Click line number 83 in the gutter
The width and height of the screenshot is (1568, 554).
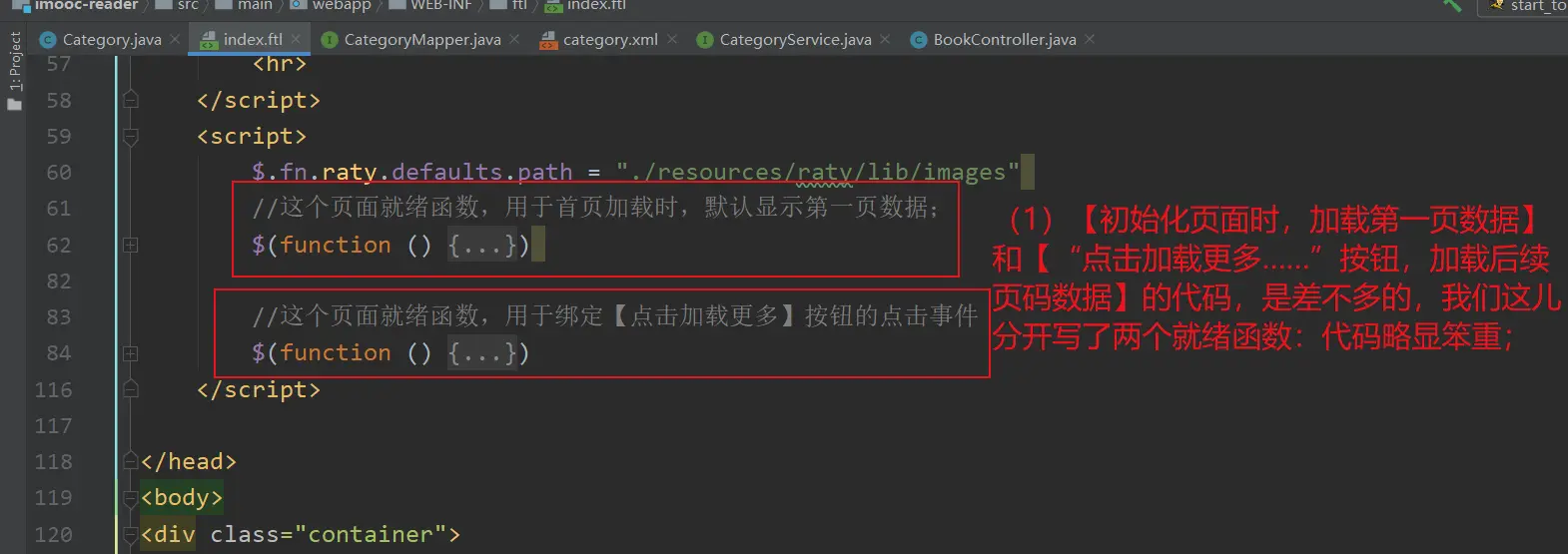point(59,317)
